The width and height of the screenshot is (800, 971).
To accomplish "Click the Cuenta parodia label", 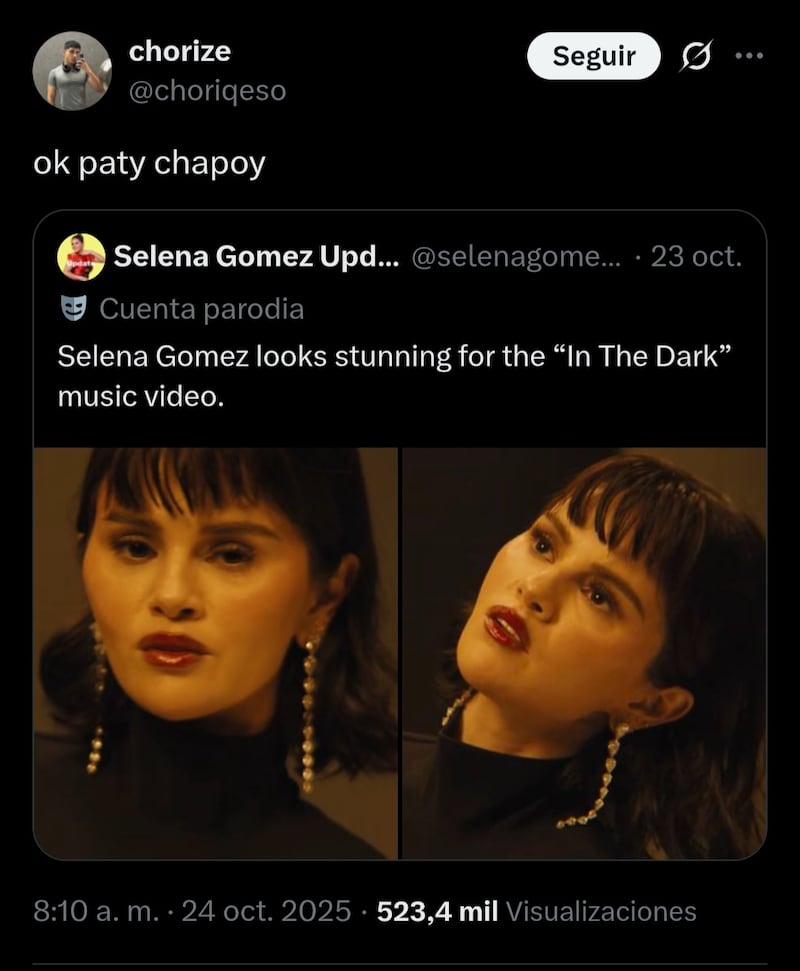I will tap(202, 309).
